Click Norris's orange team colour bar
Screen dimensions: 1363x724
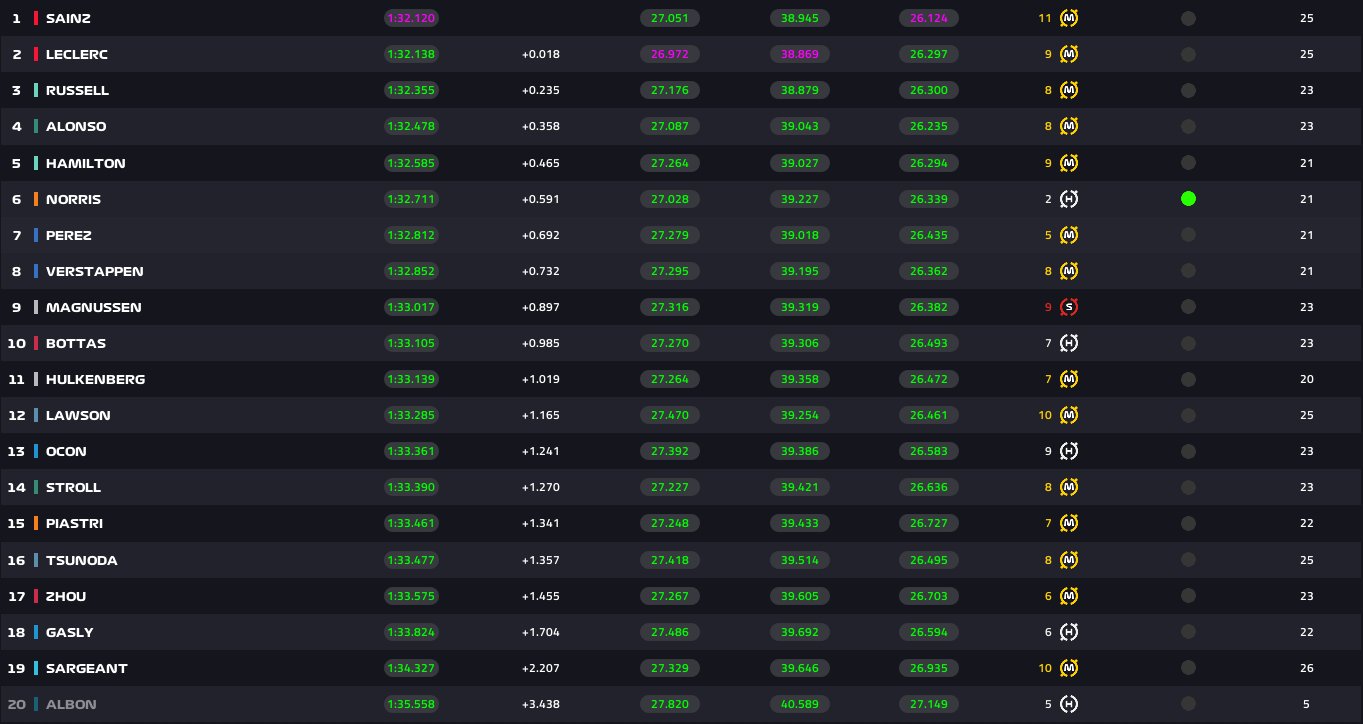coord(36,199)
